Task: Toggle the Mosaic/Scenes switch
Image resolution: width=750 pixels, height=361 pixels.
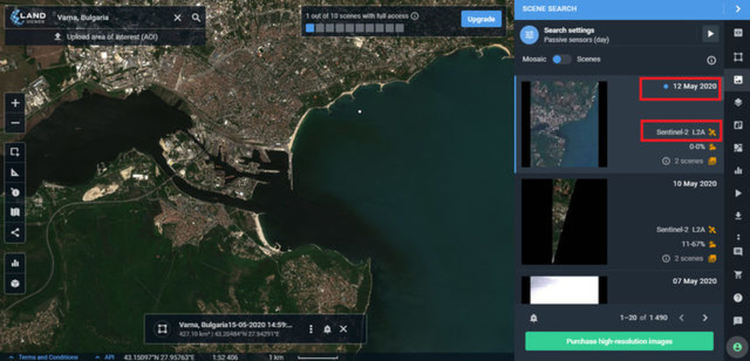Action: tap(562, 60)
